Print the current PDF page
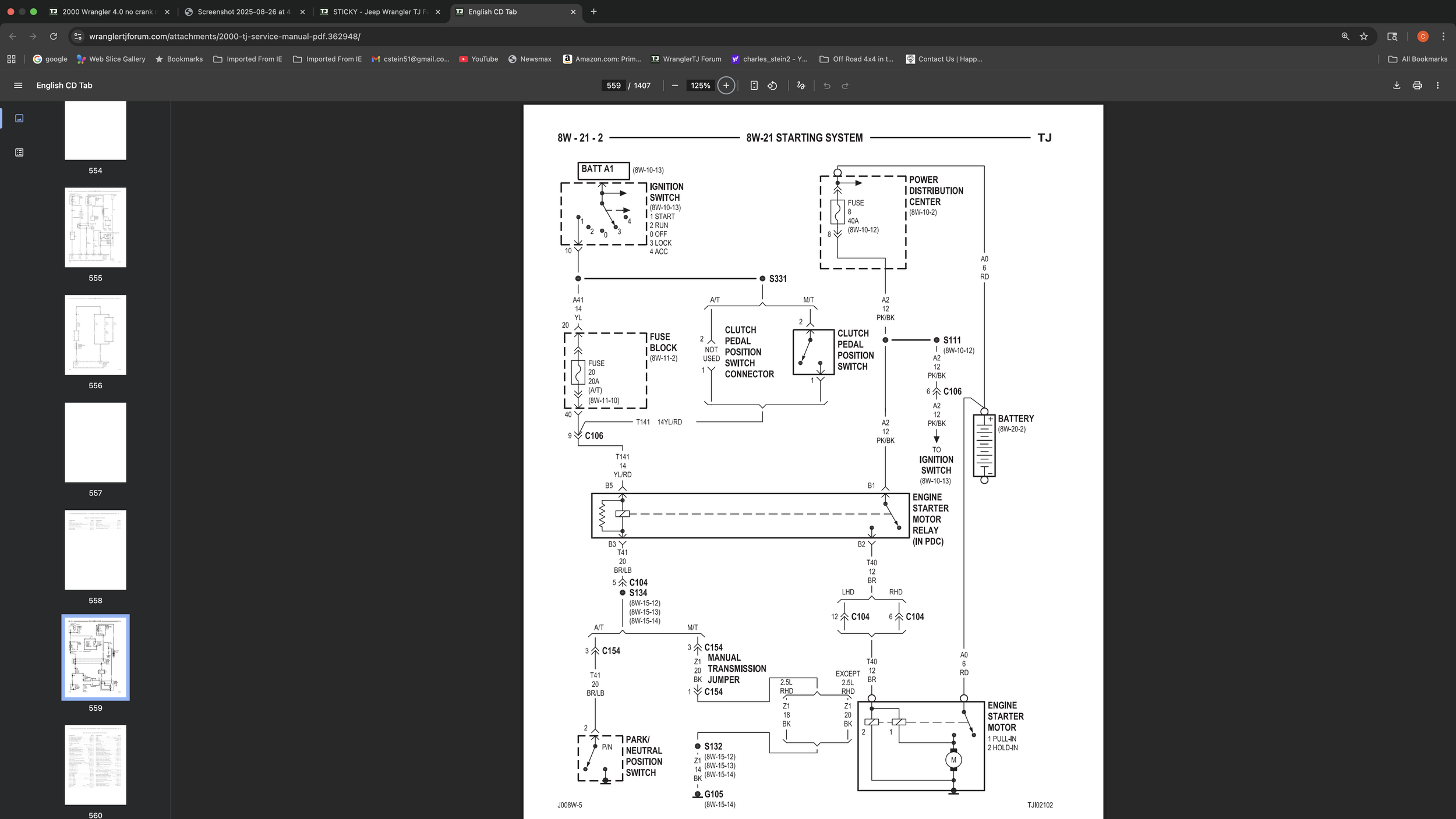Image resolution: width=1456 pixels, height=819 pixels. [1417, 85]
